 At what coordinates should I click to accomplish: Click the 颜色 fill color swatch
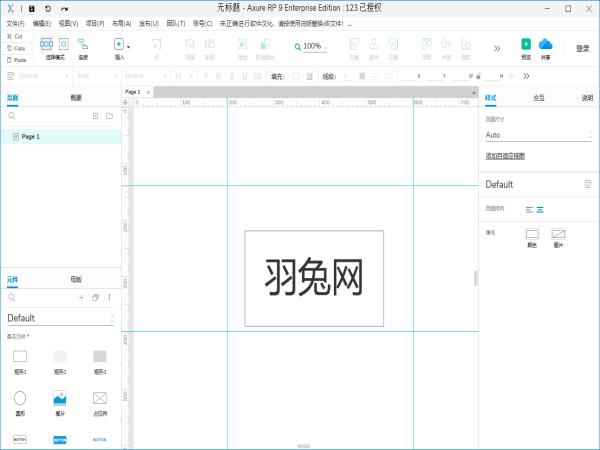(x=532, y=234)
